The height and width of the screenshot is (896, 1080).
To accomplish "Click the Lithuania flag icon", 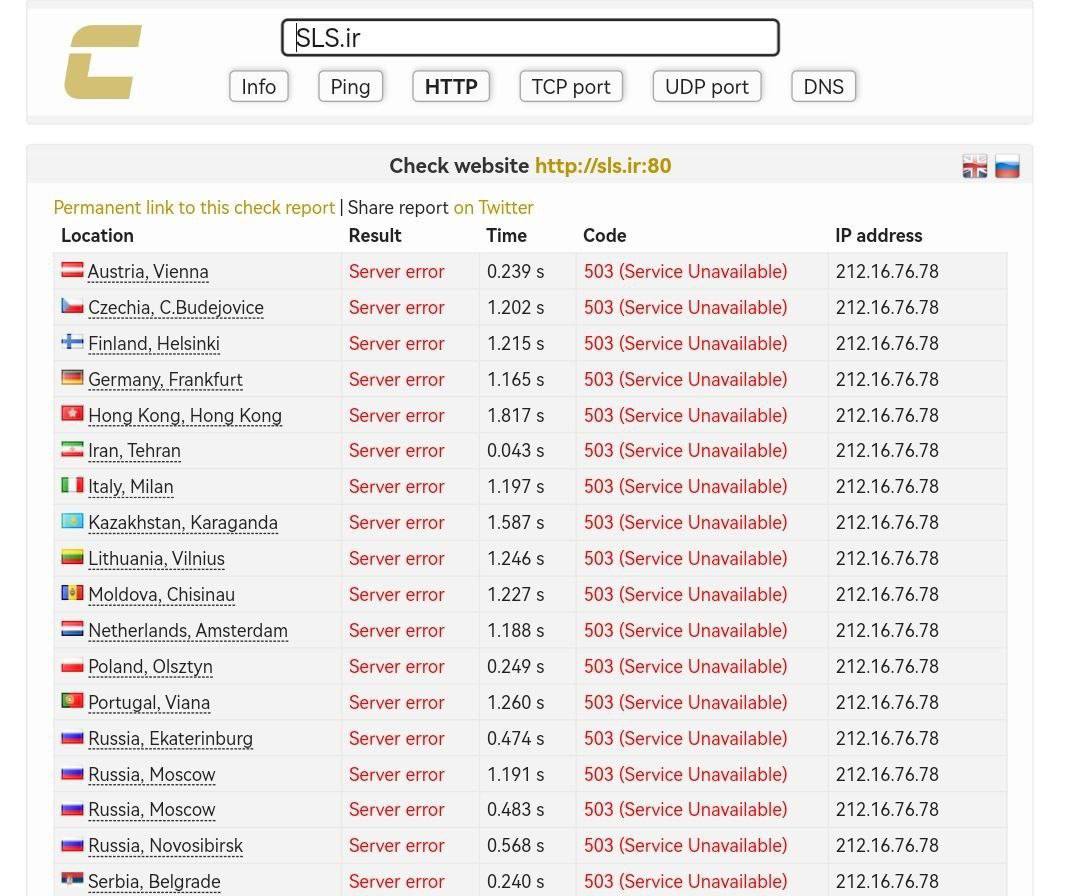I will tap(72, 556).
